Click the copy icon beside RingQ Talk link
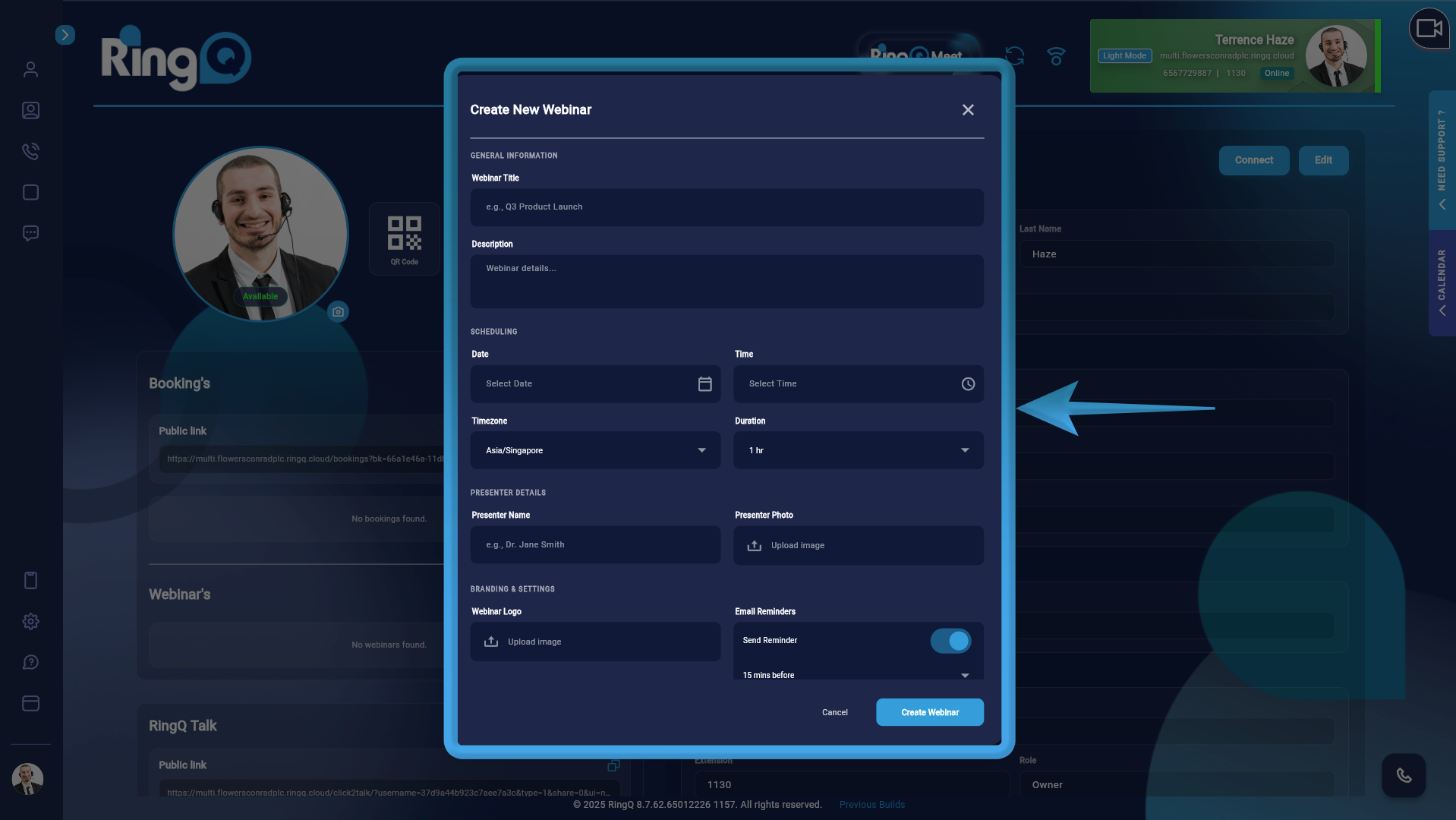The height and width of the screenshot is (820, 1456). point(613,765)
